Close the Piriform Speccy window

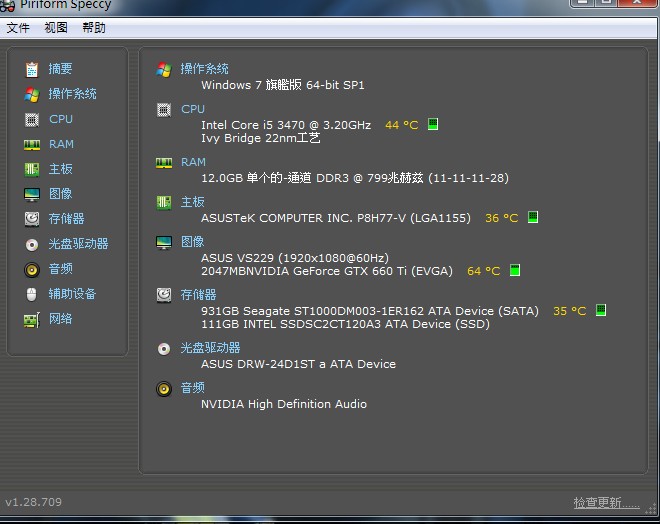click(637, 3)
